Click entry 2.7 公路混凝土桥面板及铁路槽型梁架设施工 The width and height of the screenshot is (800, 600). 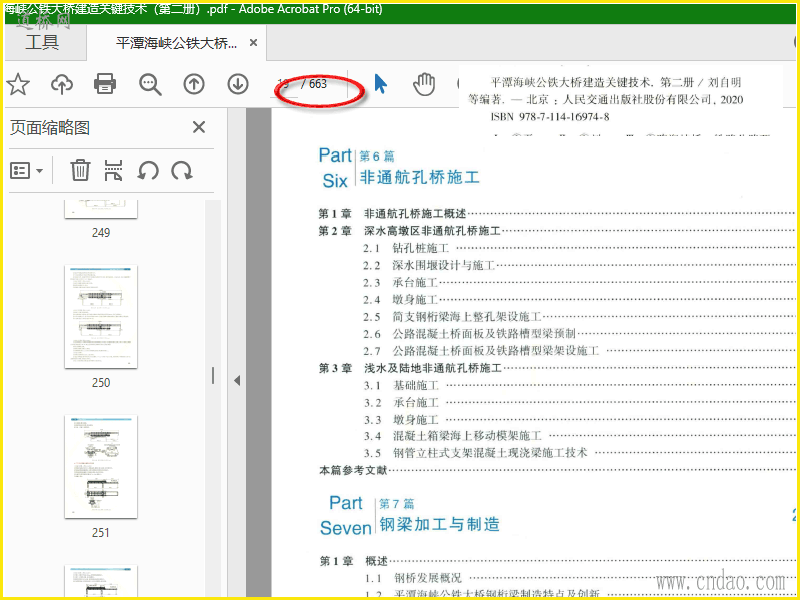pyautogui.click(x=481, y=351)
